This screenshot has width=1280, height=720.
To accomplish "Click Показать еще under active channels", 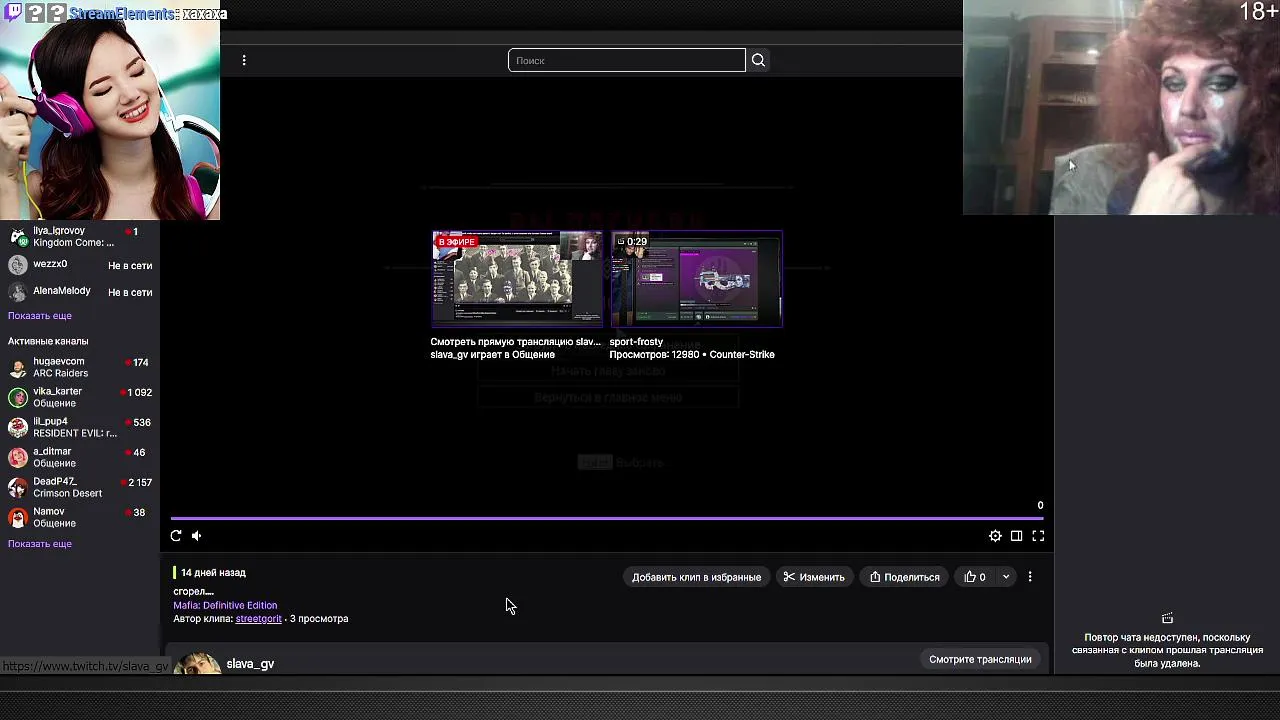I will tap(40, 544).
